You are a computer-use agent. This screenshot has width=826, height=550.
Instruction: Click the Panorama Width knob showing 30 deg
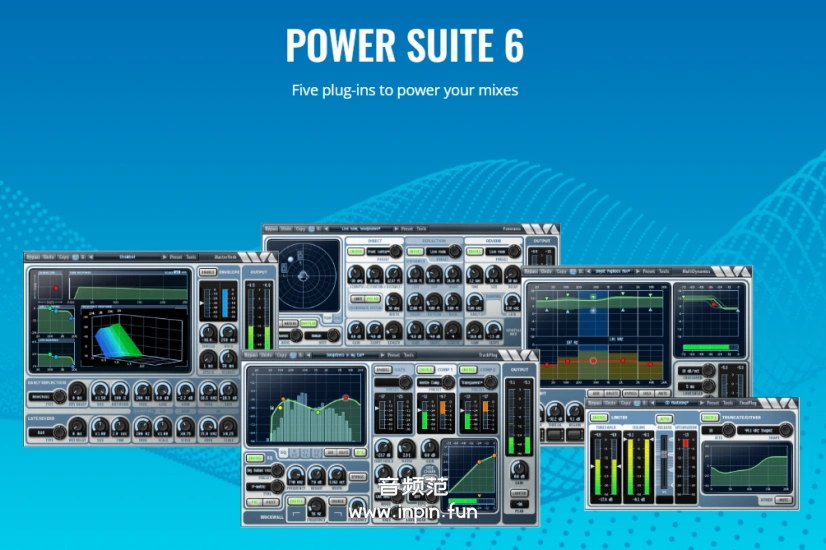tap(394, 301)
